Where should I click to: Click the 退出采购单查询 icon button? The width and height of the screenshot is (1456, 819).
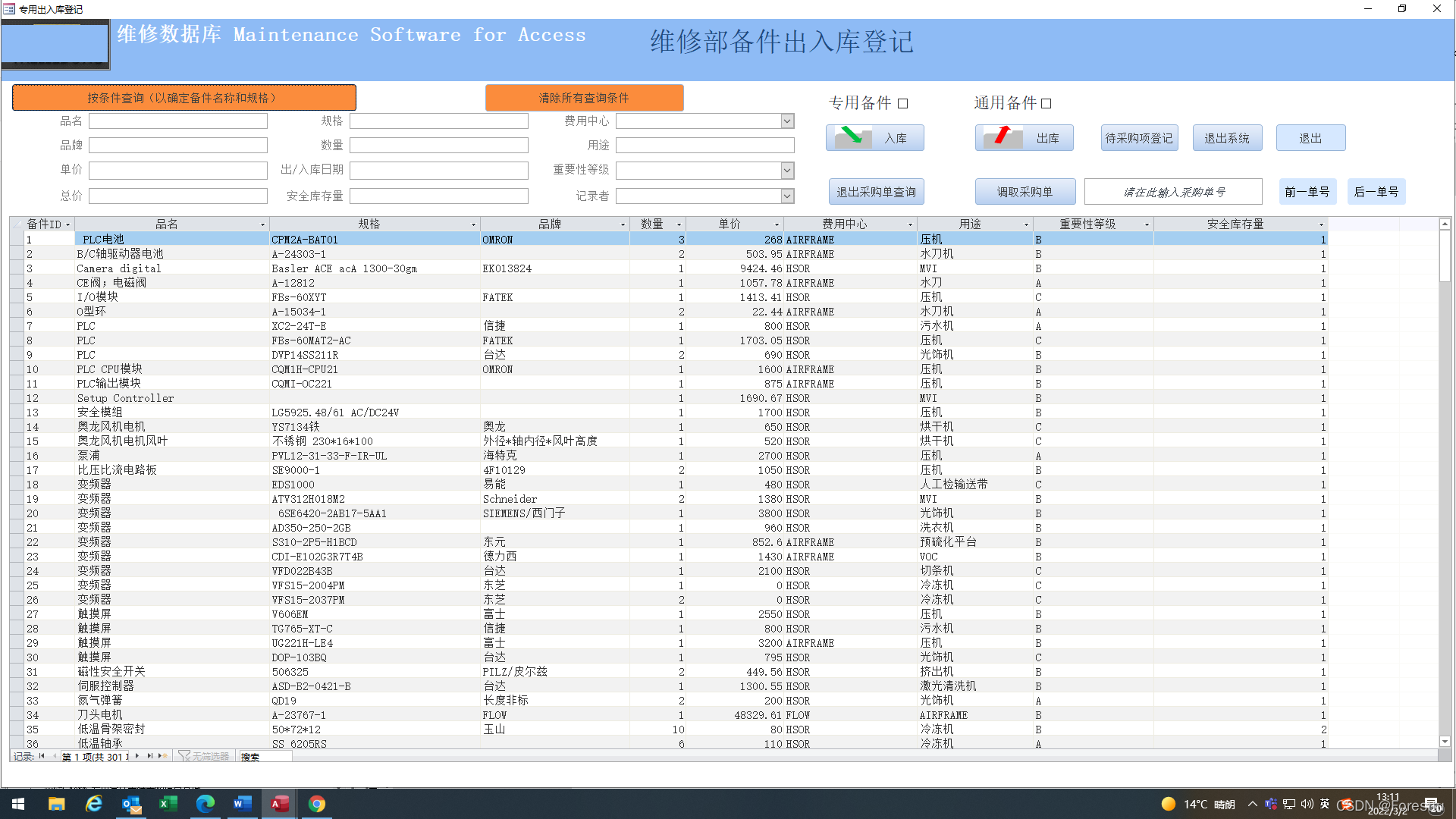point(878,192)
